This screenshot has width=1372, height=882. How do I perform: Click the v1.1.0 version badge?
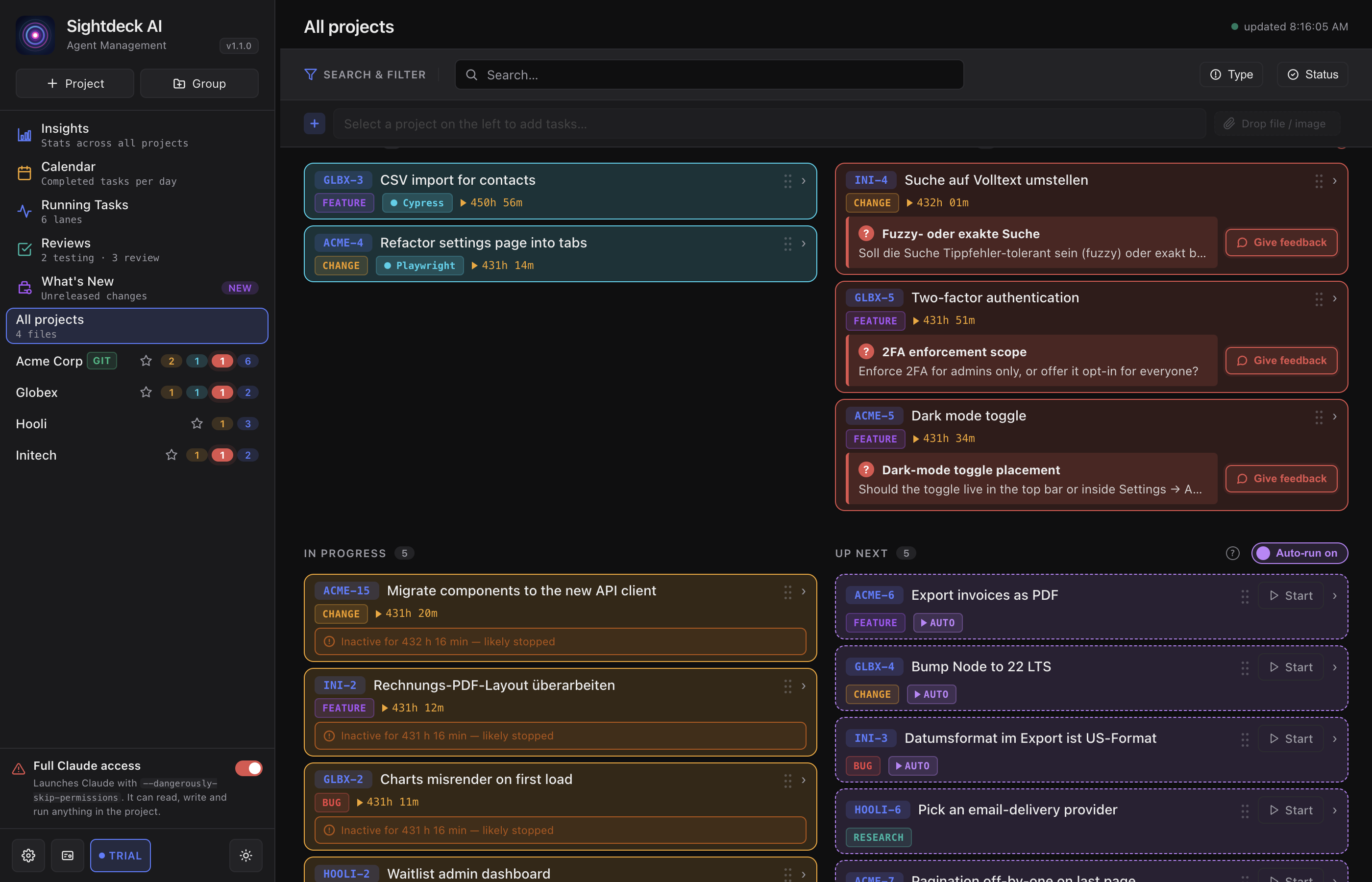pyautogui.click(x=239, y=46)
